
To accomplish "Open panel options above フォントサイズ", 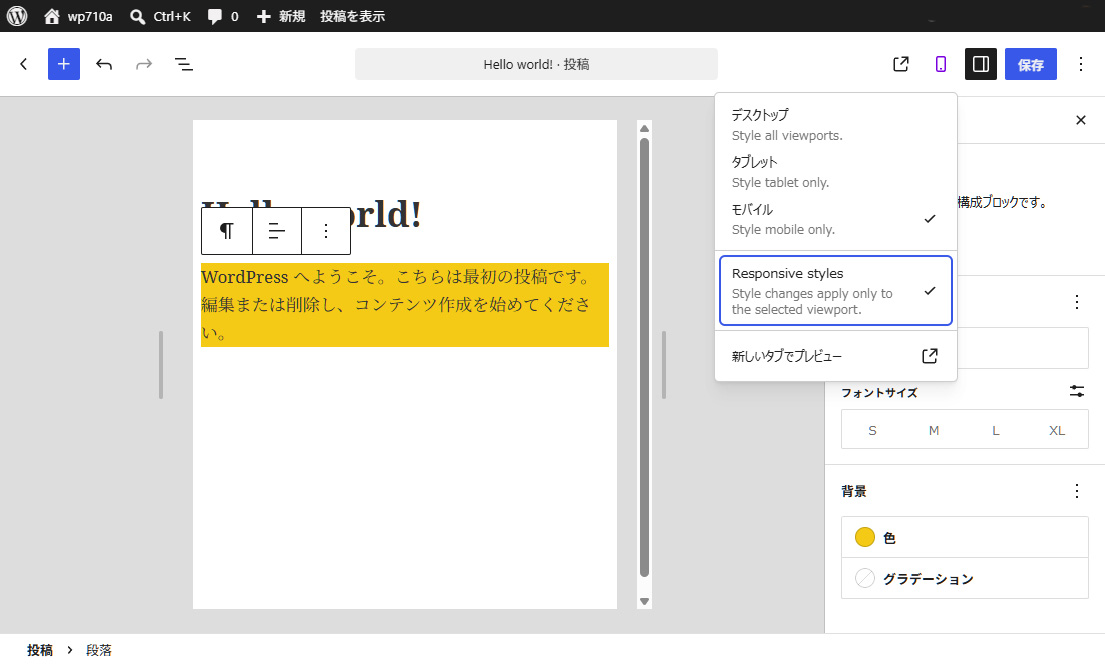I will [1076, 302].
